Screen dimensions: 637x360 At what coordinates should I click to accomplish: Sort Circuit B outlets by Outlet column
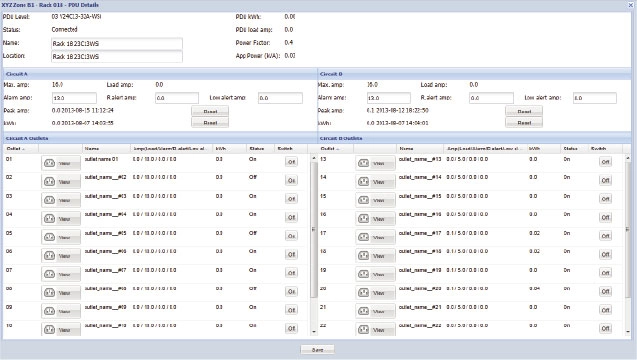(336, 149)
